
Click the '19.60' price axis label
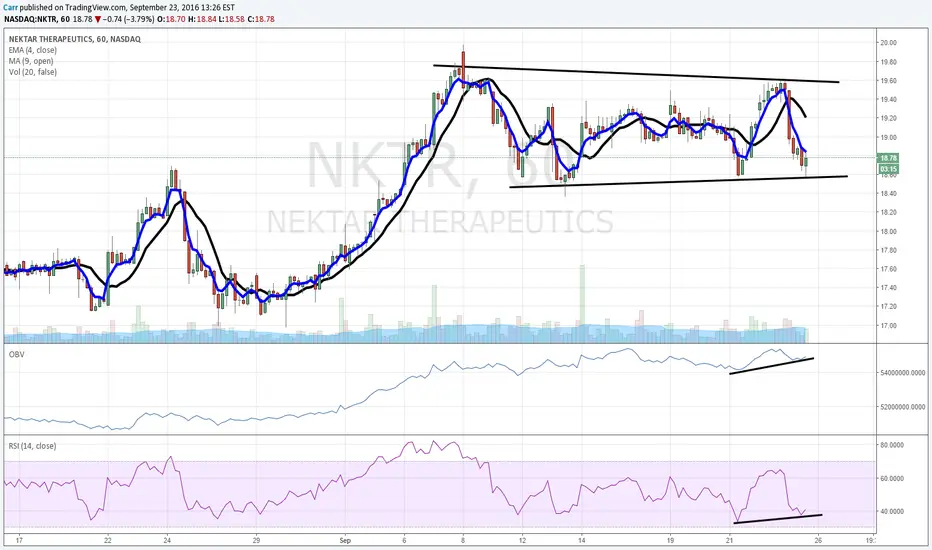889,81
